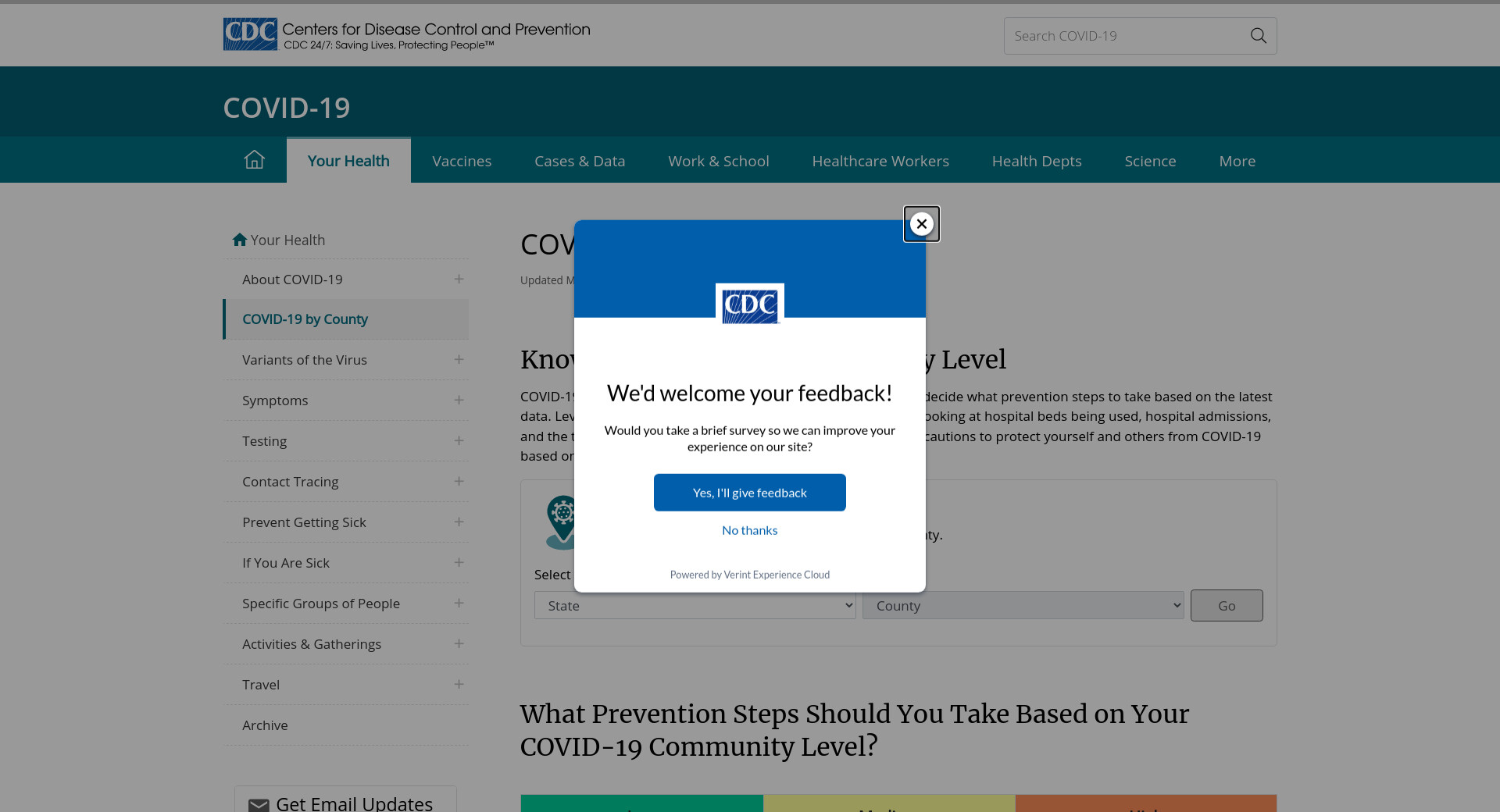Click Yes, I'll give feedback button
Viewport: 1500px width, 812px height.
750,493
